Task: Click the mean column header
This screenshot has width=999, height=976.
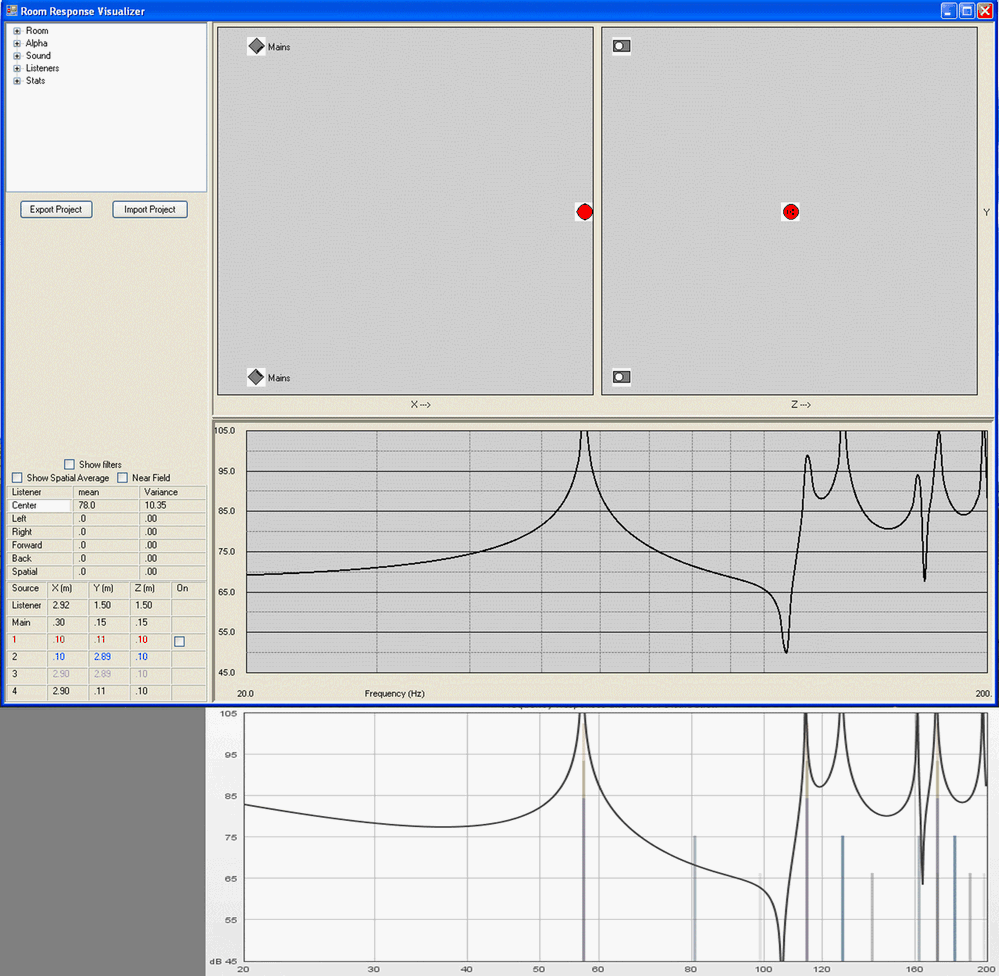Action: coord(89,492)
